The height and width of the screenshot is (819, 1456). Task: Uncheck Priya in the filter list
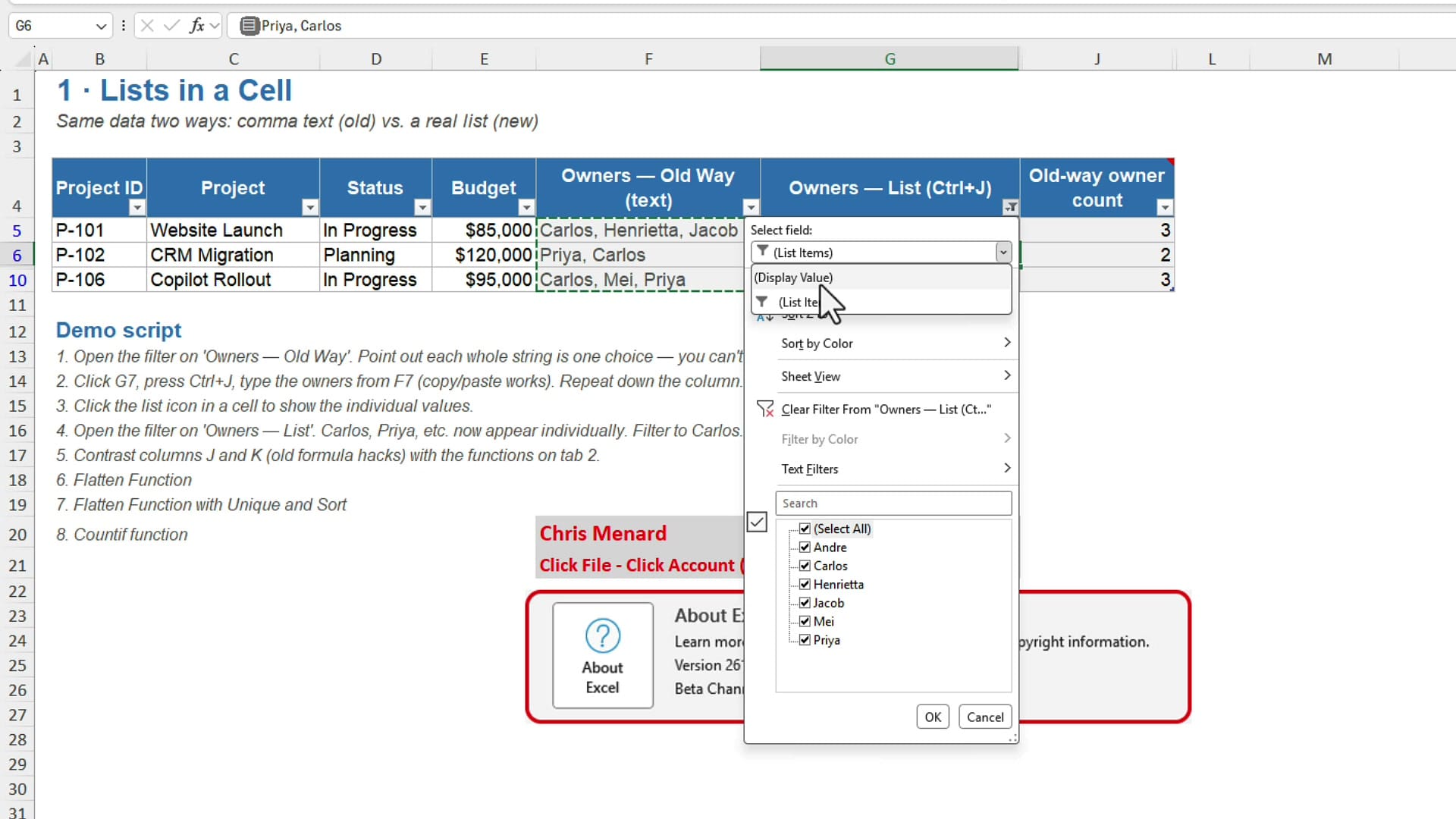[805, 640]
